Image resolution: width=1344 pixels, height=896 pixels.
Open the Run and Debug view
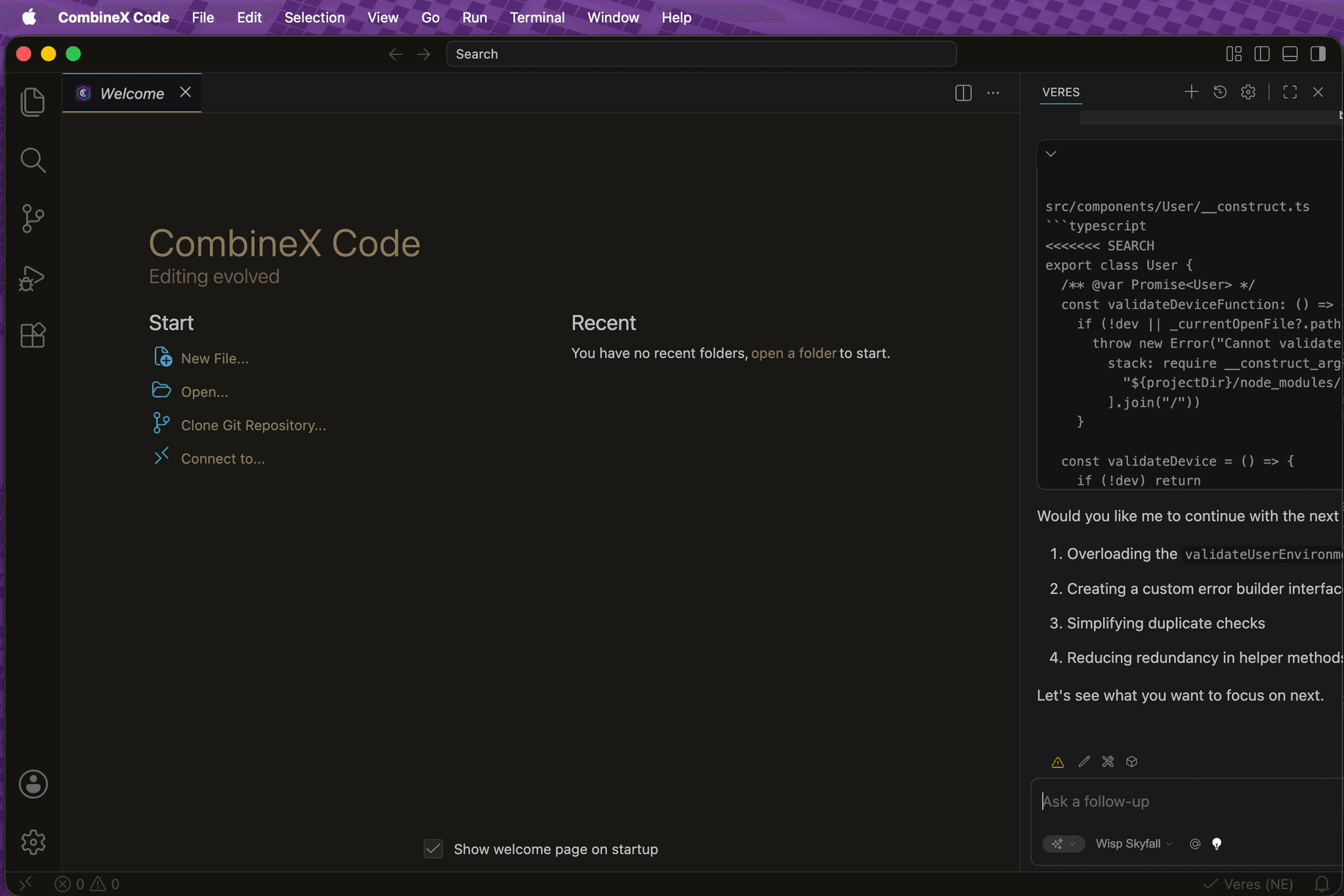pyautogui.click(x=33, y=277)
